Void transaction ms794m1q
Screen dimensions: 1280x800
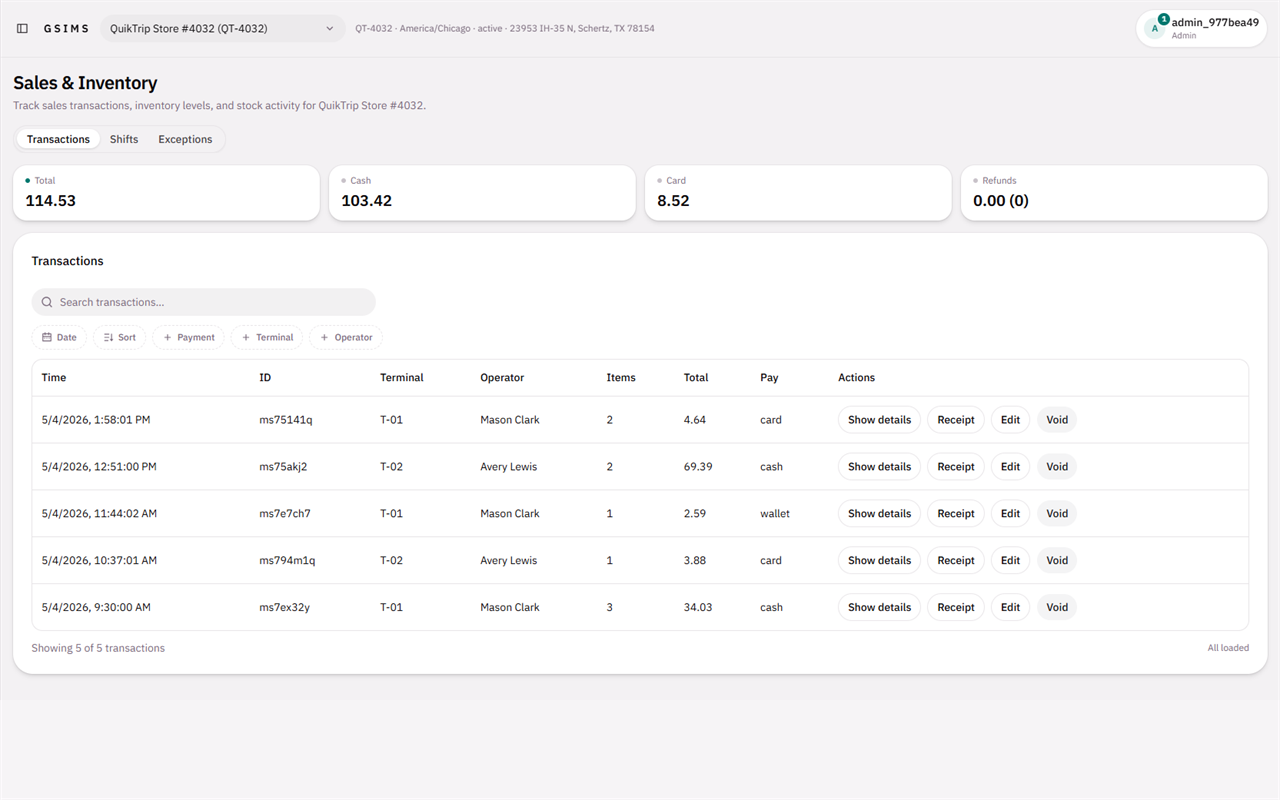pos(1057,561)
